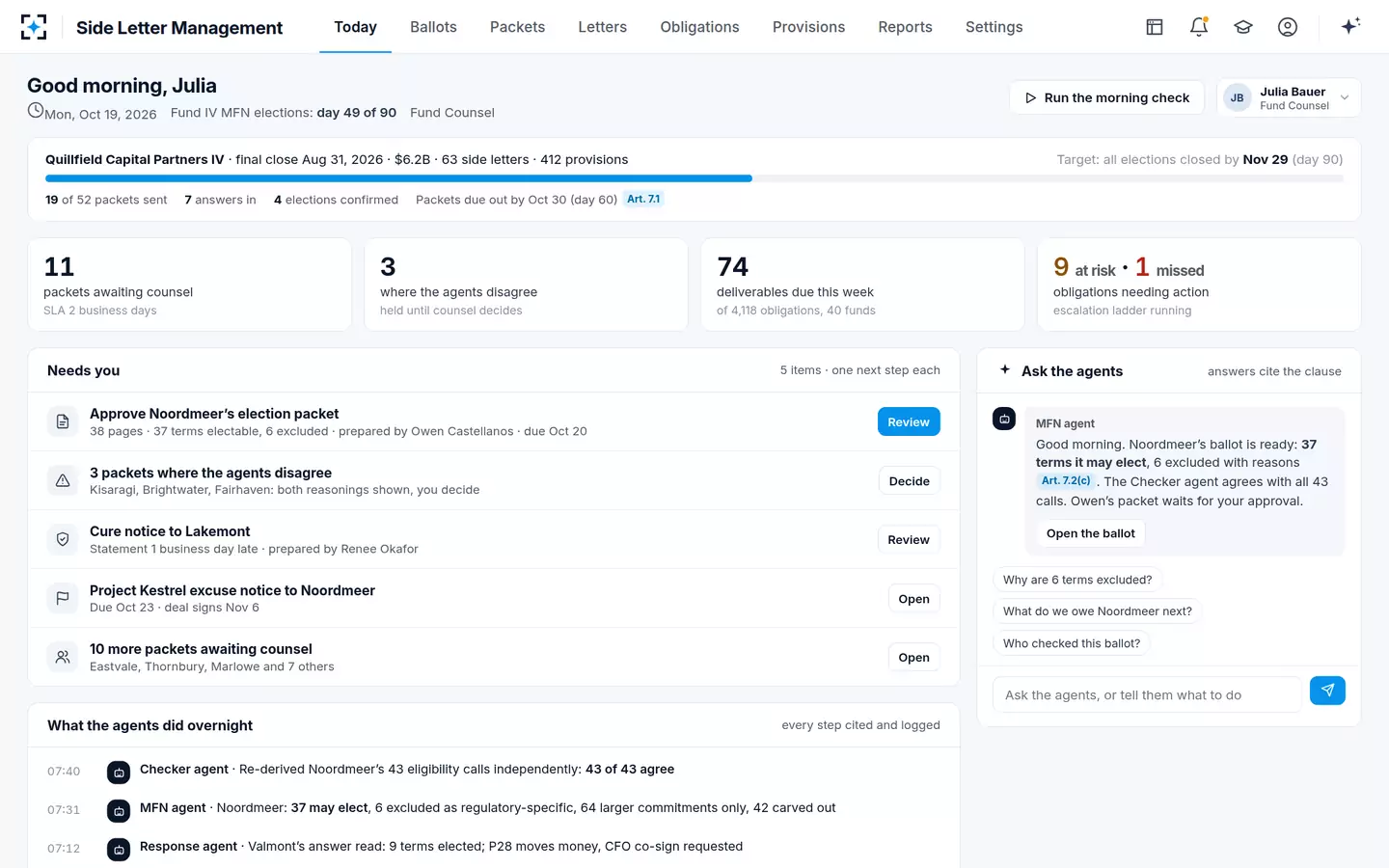Open Project Kestrel excuse notice
Image resolution: width=1389 pixels, height=868 pixels.
pyautogui.click(x=913, y=598)
